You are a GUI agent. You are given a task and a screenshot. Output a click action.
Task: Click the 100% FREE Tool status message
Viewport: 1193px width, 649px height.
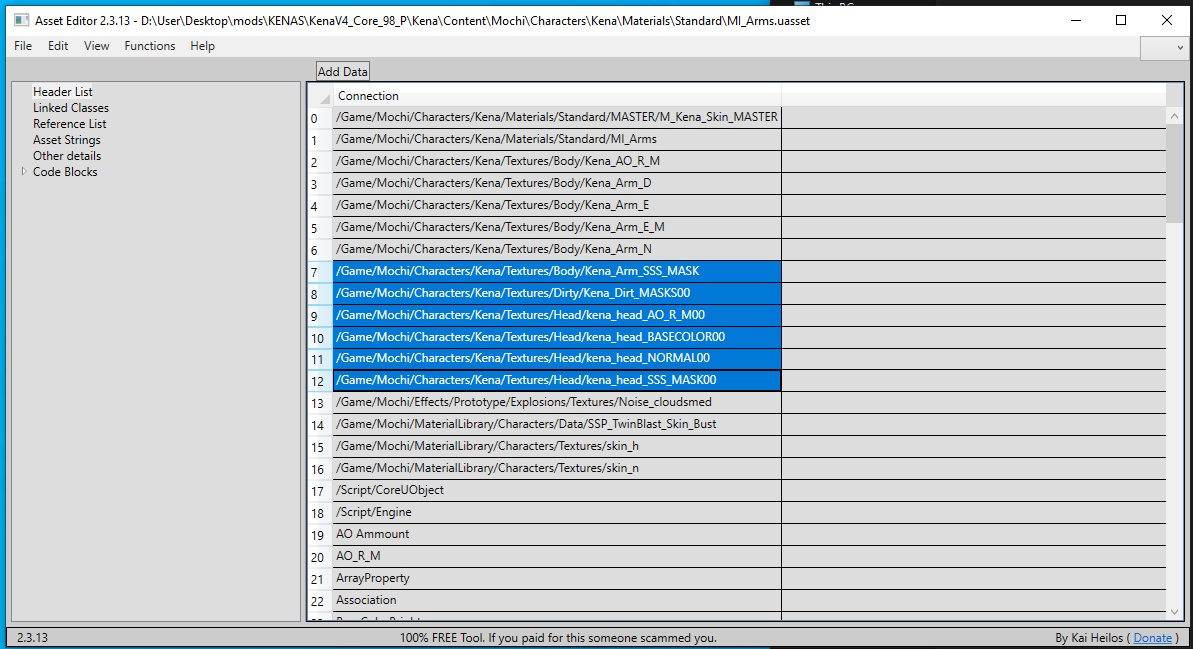tap(558, 638)
